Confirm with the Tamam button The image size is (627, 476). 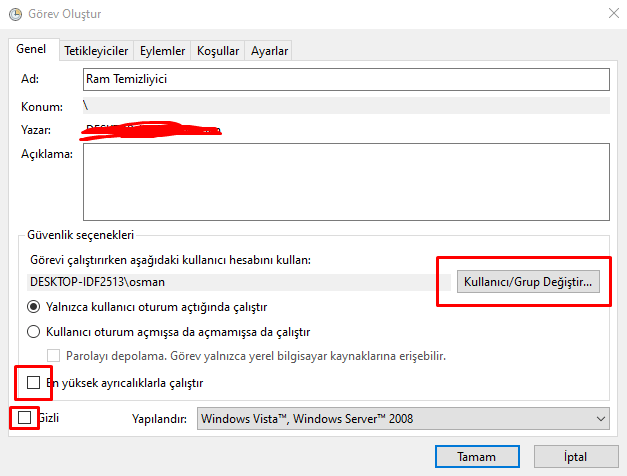[477, 456]
